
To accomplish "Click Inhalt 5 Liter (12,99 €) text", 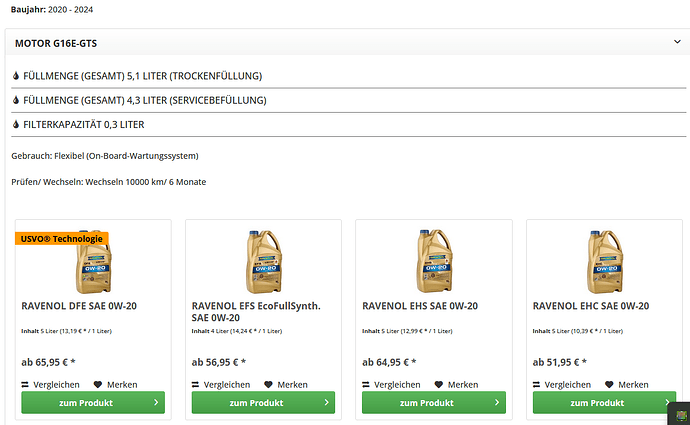I will pyautogui.click(x=407, y=331).
